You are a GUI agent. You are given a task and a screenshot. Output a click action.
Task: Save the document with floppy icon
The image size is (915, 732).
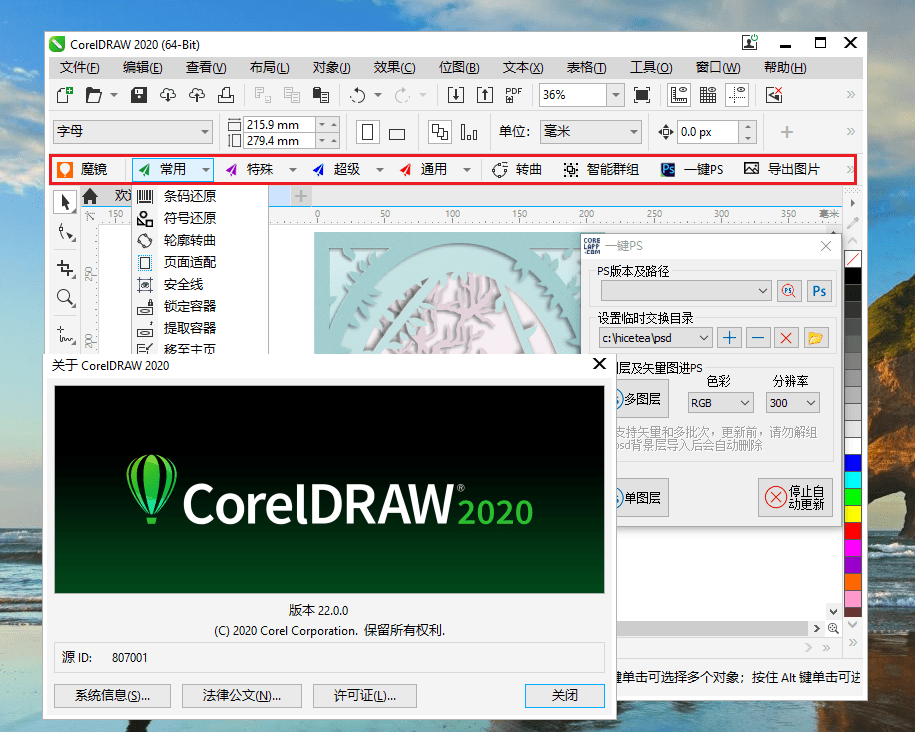coord(139,95)
